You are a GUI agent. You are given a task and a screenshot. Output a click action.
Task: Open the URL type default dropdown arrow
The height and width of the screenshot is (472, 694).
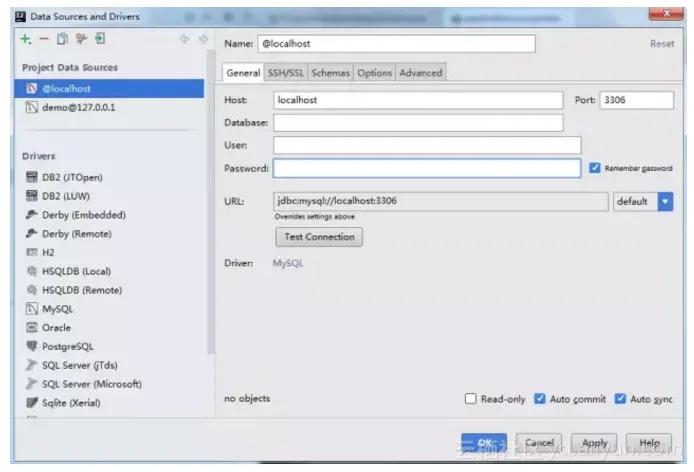tap(665, 201)
